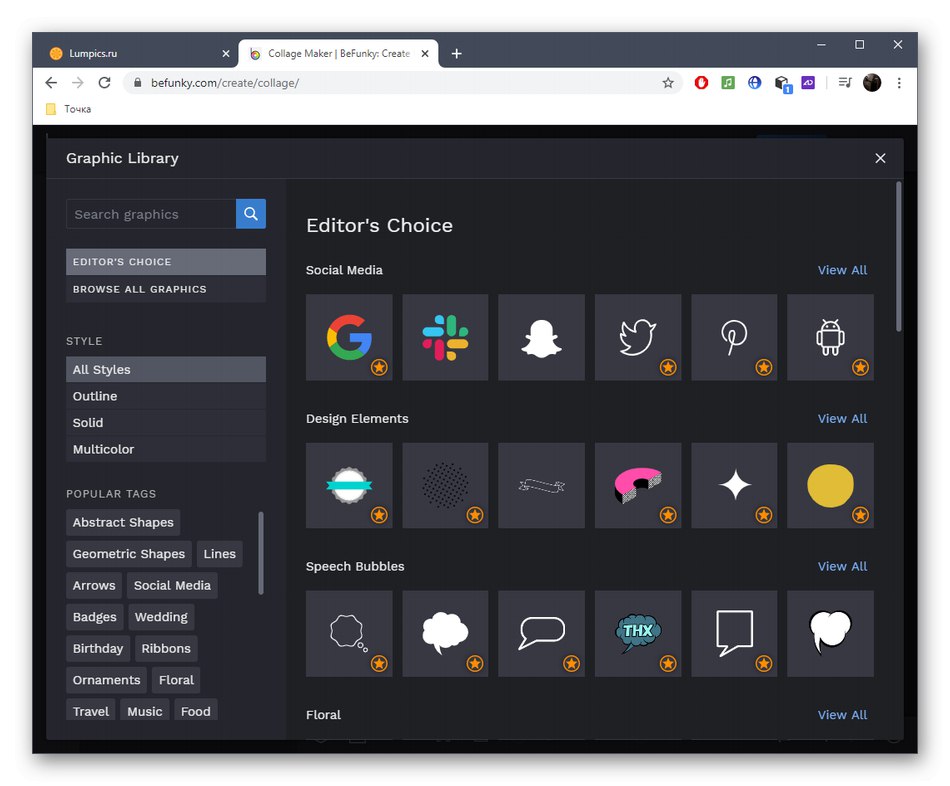
Task: Click the blue search magnifier button
Action: point(251,213)
